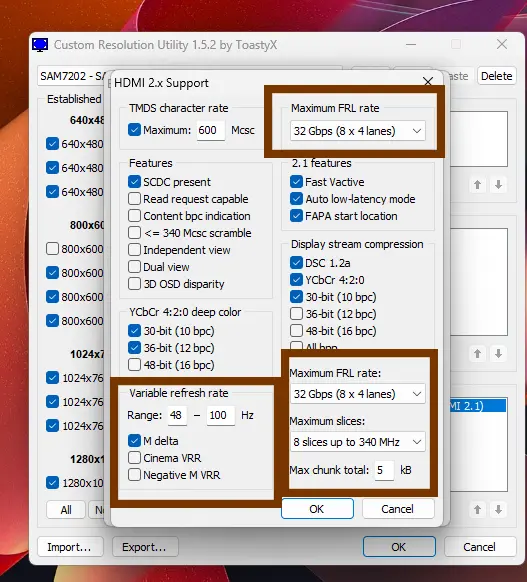Image resolution: width=527 pixels, height=582 pixels.
Task: Open the Maximum slices dropdown
Action: coord(358,442)
